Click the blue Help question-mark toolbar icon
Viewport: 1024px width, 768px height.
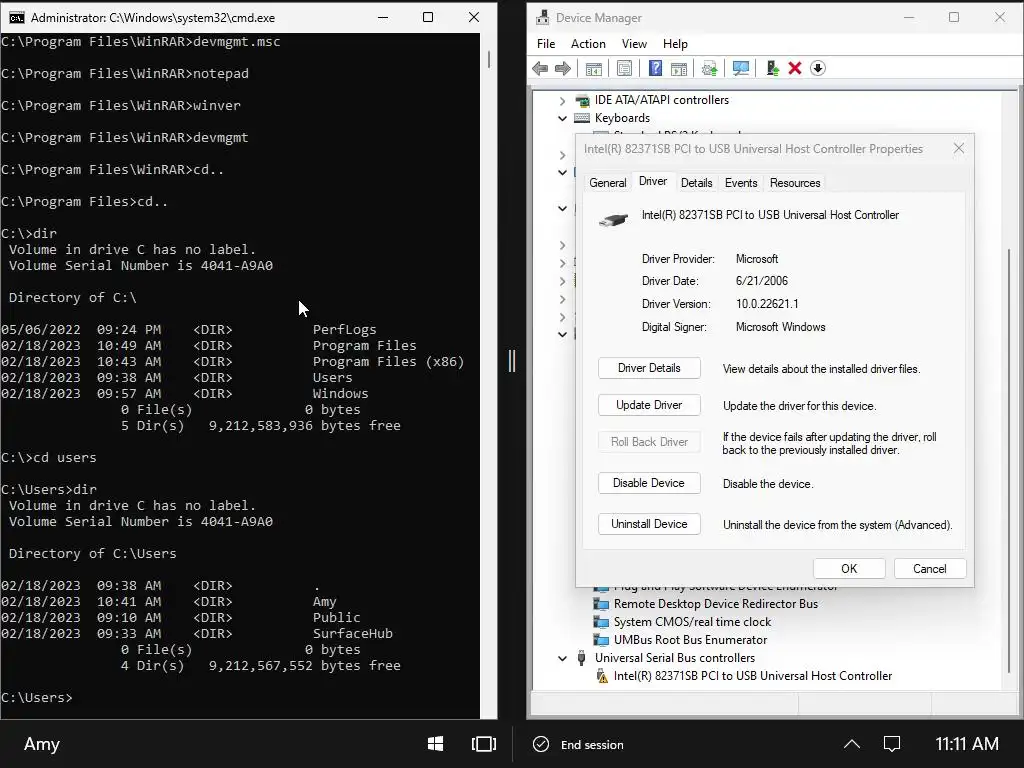(656, 69)
